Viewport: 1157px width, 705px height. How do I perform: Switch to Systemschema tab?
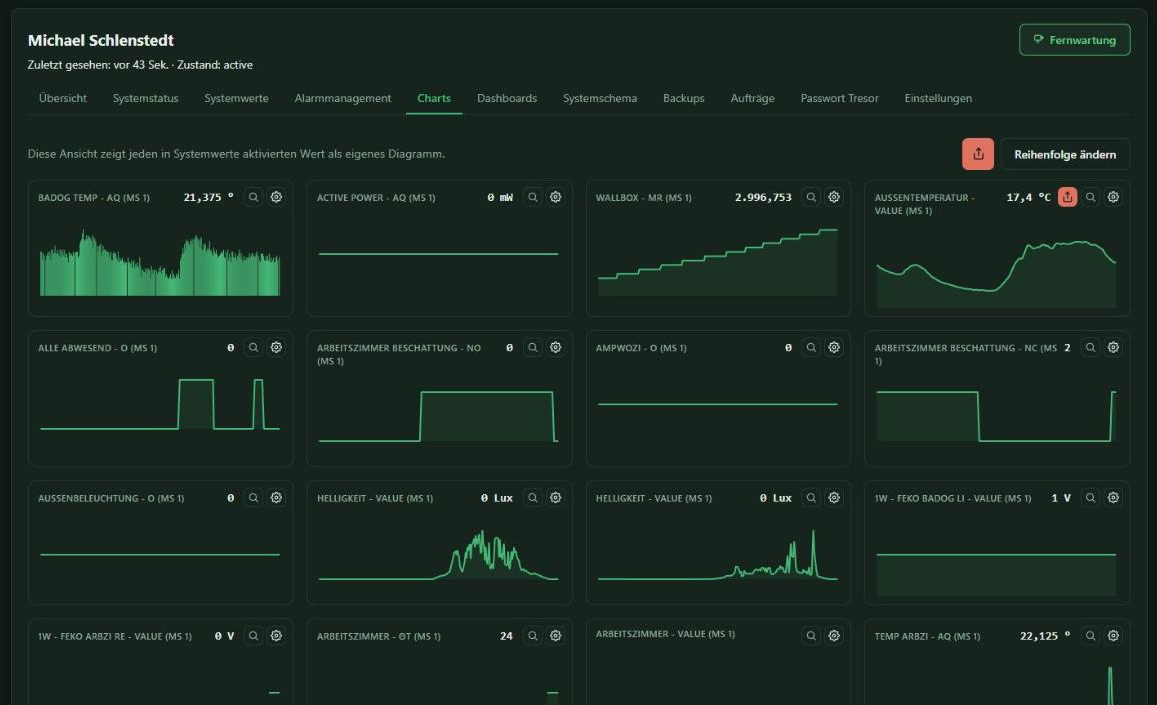tap(600, 98)
